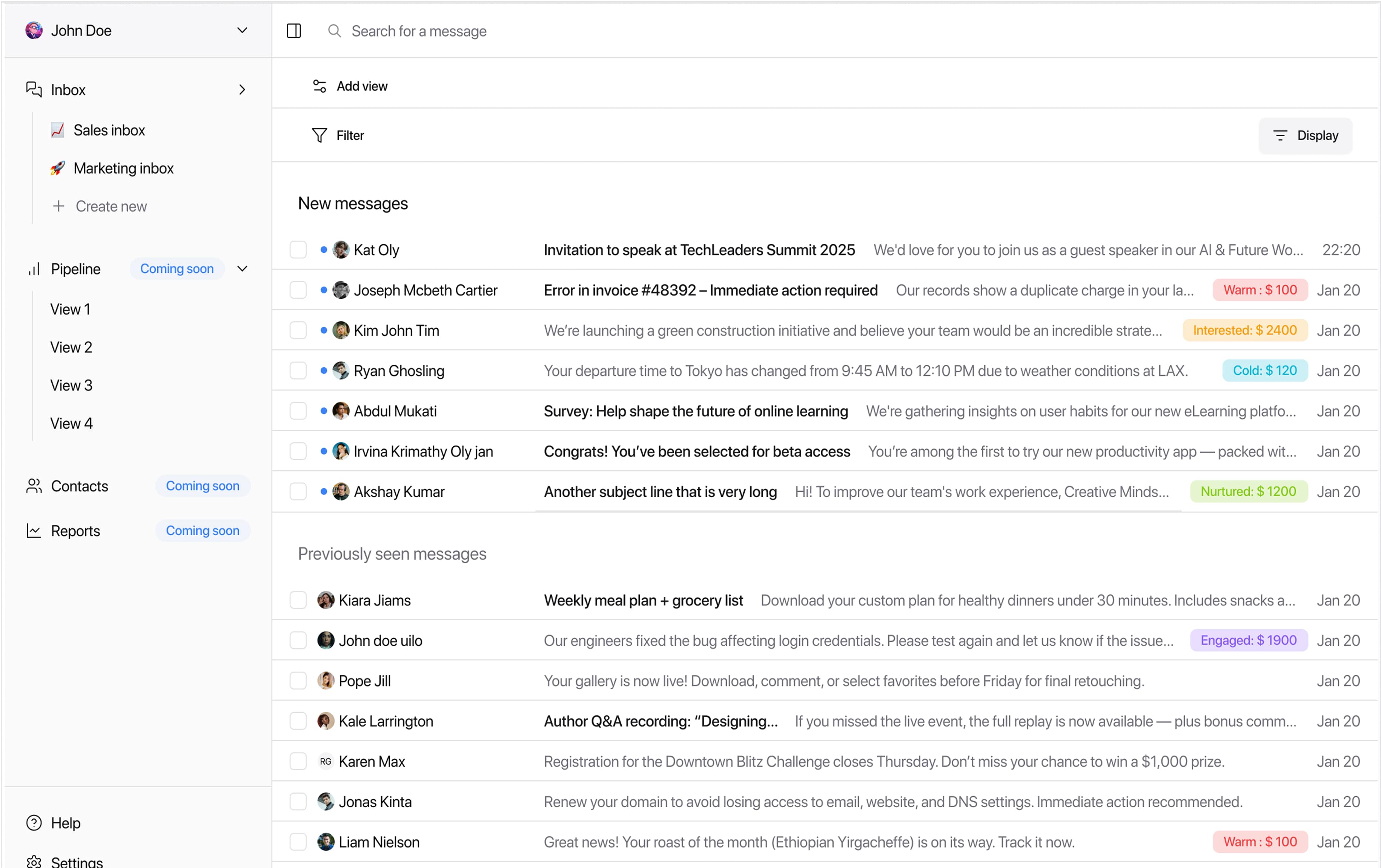
Task: Check the Ryan Gosling message checkbox
Action: (x=298, y=370)
